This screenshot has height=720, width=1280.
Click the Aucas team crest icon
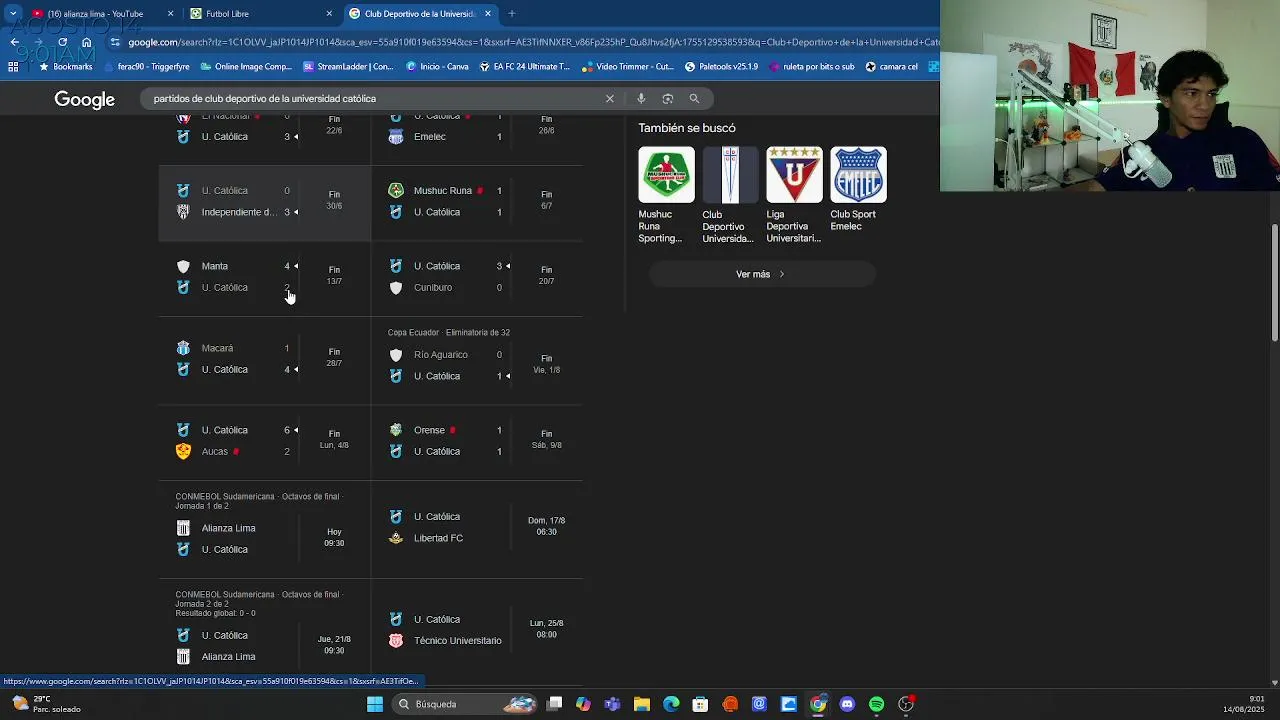[x=183, y=452]
